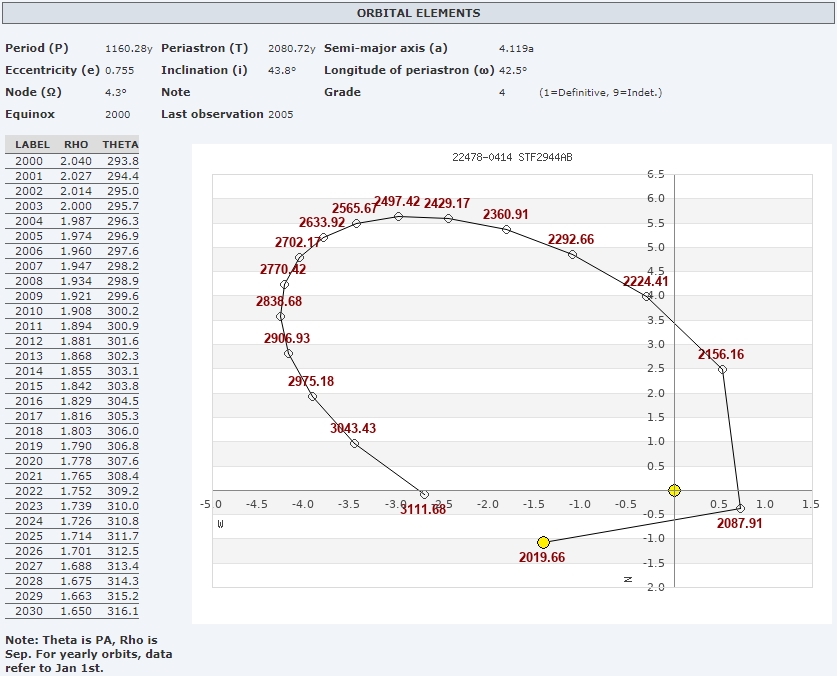This screenshot has width=837, height=676.
Task: Select the orbit point labeled 2087.91
Action: tap(740, 508)
